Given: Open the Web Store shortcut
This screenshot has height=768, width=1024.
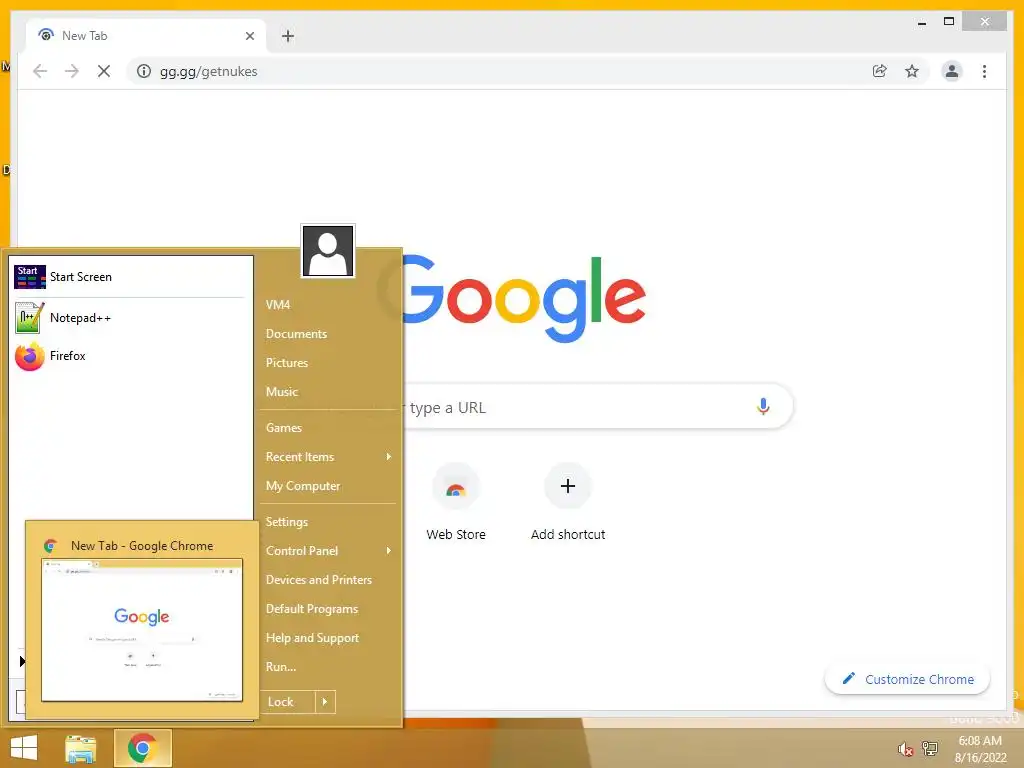Looking at the screenshot, I should [456, 503].
